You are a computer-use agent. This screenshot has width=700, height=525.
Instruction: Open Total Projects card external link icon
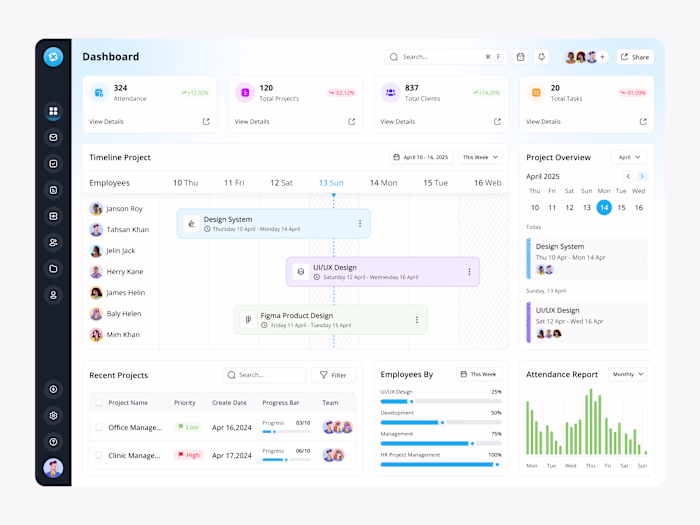coord(352,121)
